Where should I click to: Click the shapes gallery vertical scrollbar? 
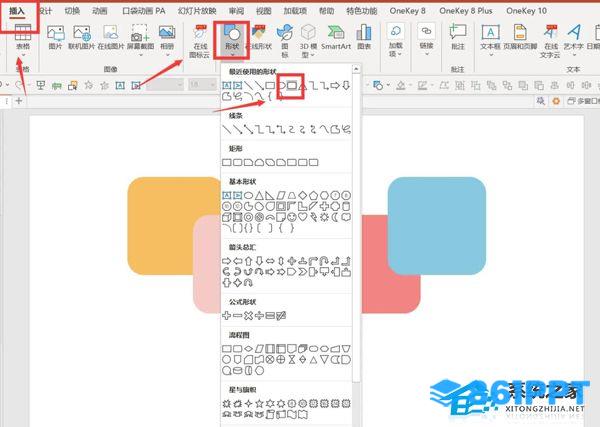[356, 226]
